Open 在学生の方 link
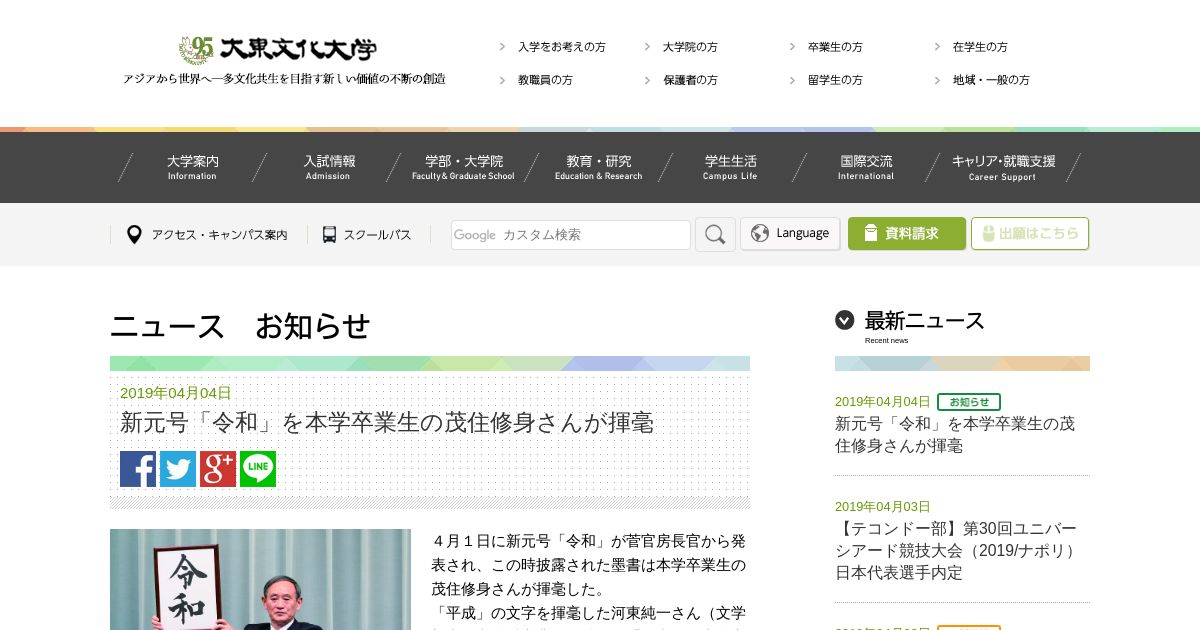The image size is (1200, 630). pyautogui.click(x=980, y=47)
